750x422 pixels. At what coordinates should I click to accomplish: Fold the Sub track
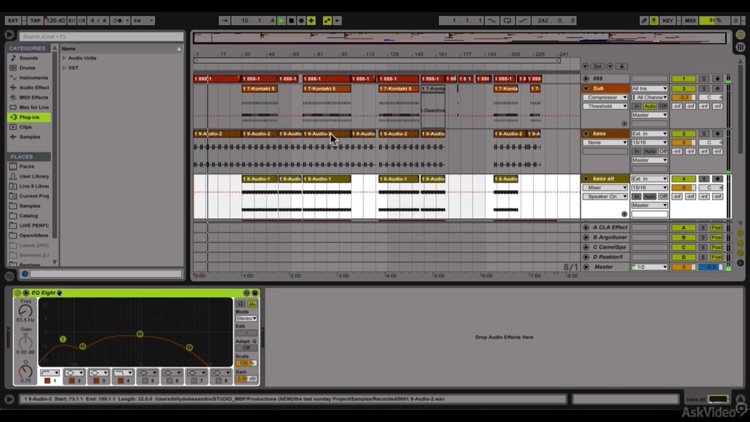point(586,89)
